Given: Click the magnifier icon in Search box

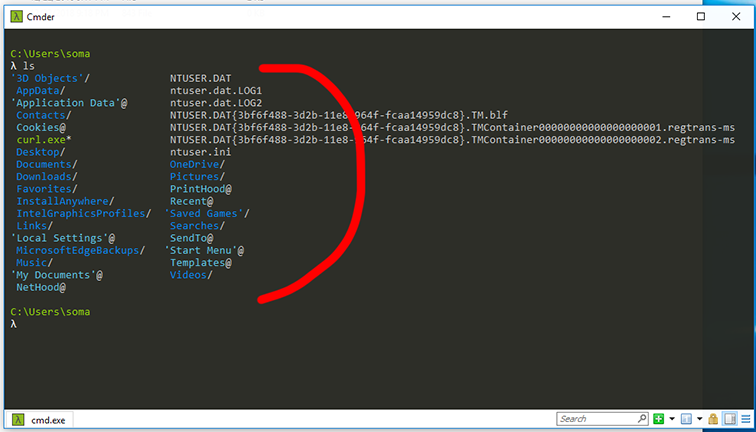Looking at the screenshot, I should click(642, 418).
